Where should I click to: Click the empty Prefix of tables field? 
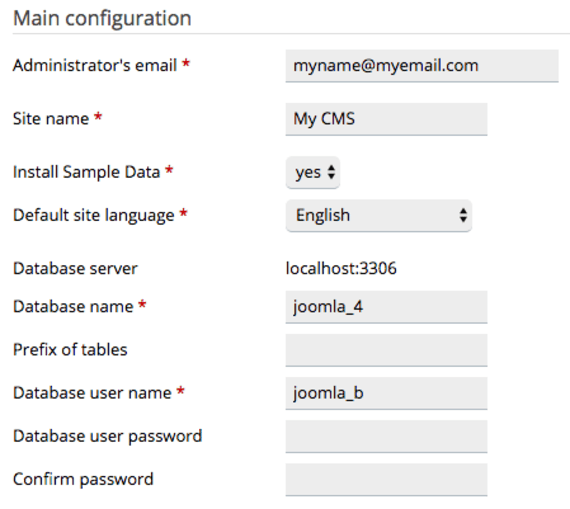[x=386, y=350]
